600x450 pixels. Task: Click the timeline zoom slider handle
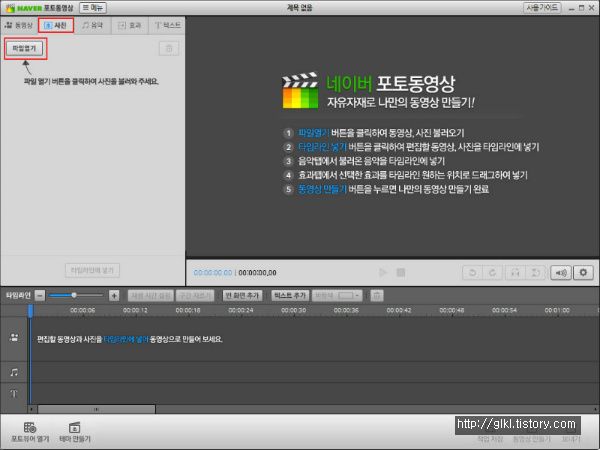click(x=74, y=295)
